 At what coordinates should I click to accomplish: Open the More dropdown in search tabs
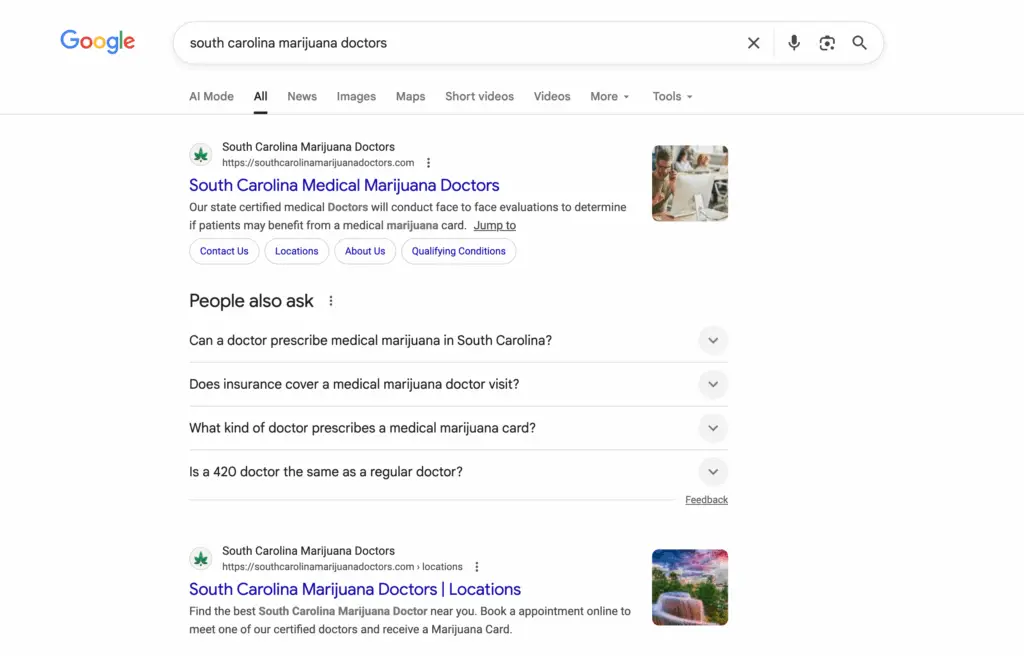[x=609, y=97]
